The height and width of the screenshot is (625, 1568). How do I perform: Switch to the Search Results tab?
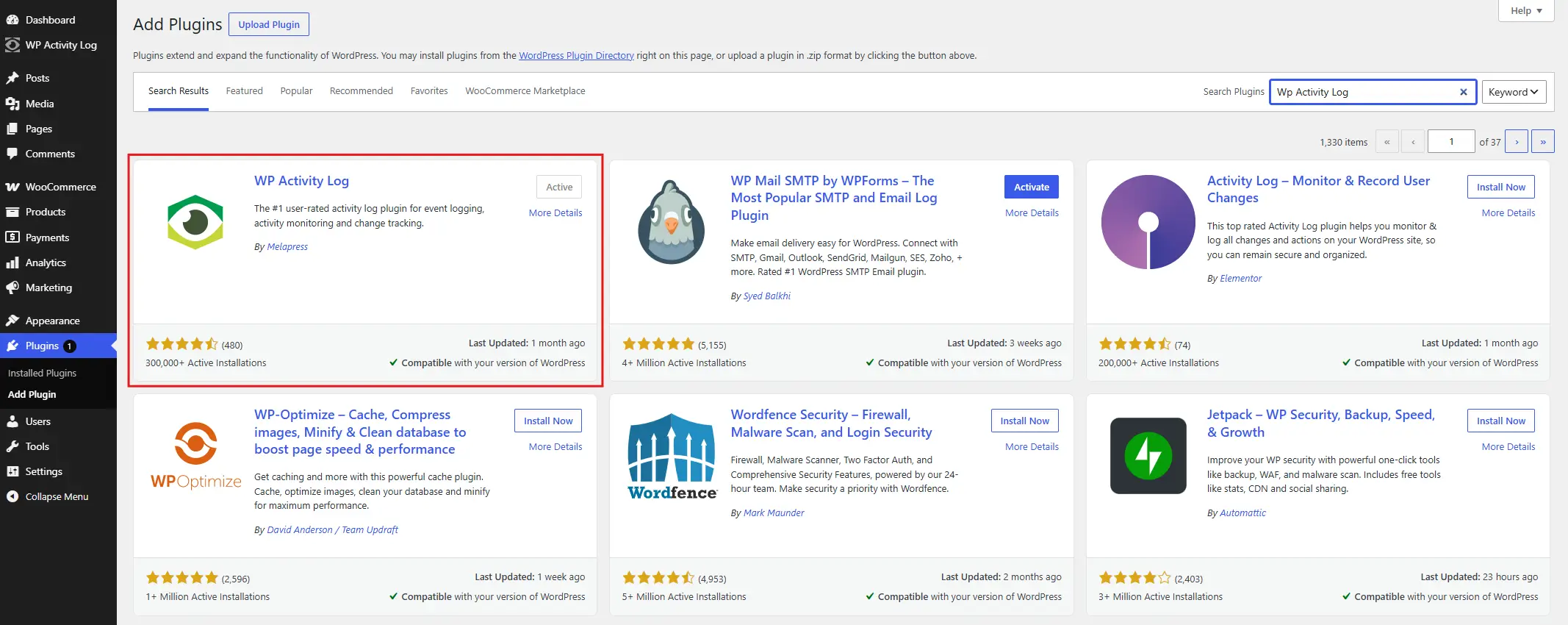[x=179, y=91]
